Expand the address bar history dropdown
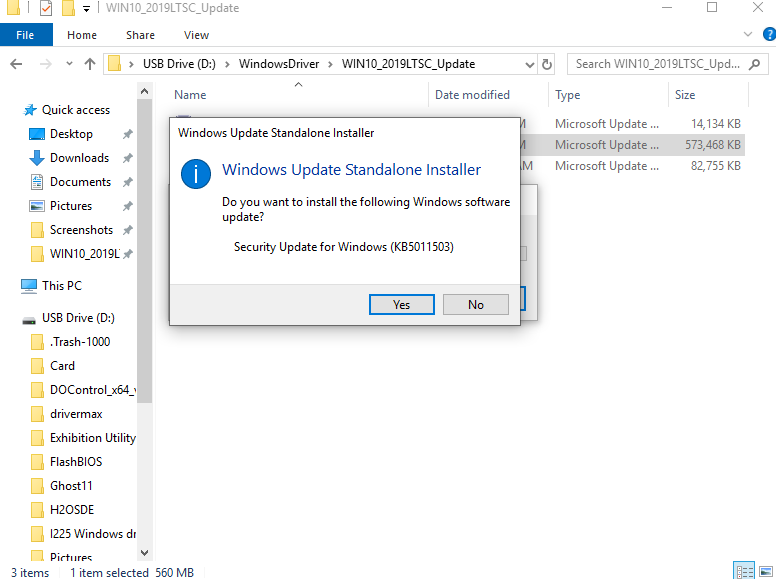Screen dimensions: 776x579 point(530,64)
